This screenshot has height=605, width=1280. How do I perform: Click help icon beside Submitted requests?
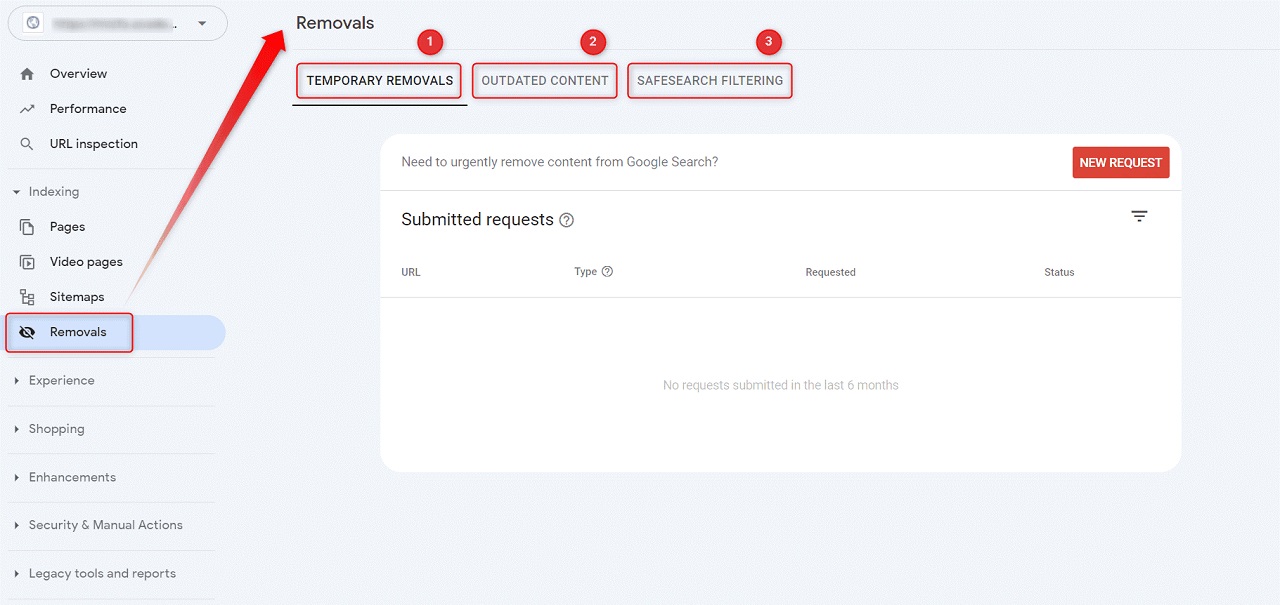(567, 220)
